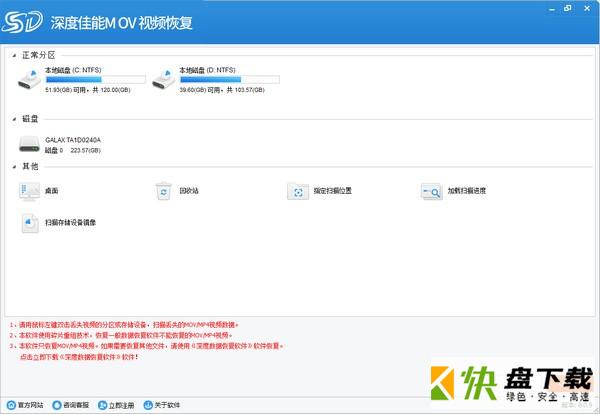
Task: Select the local disk C: drive icon
Action: click(29, 79)
